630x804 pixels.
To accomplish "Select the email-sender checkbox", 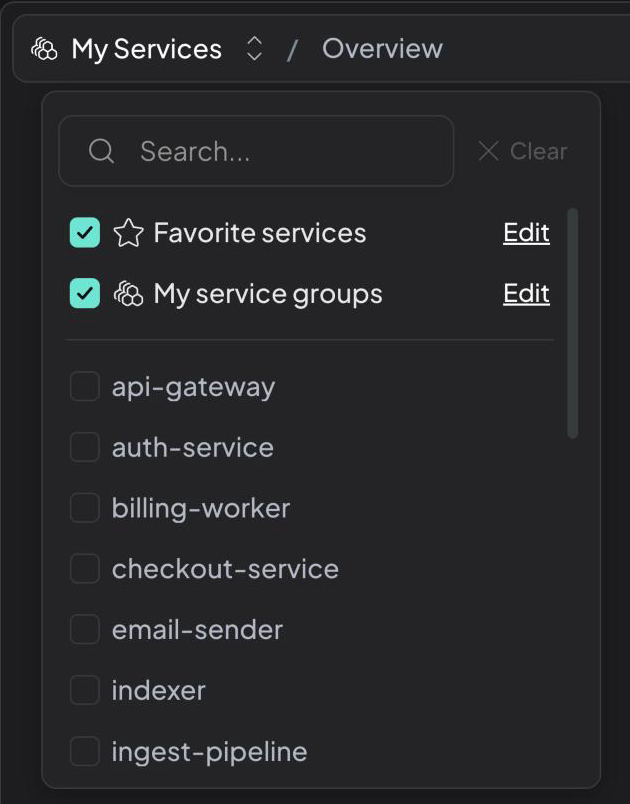I will point(85,629).
